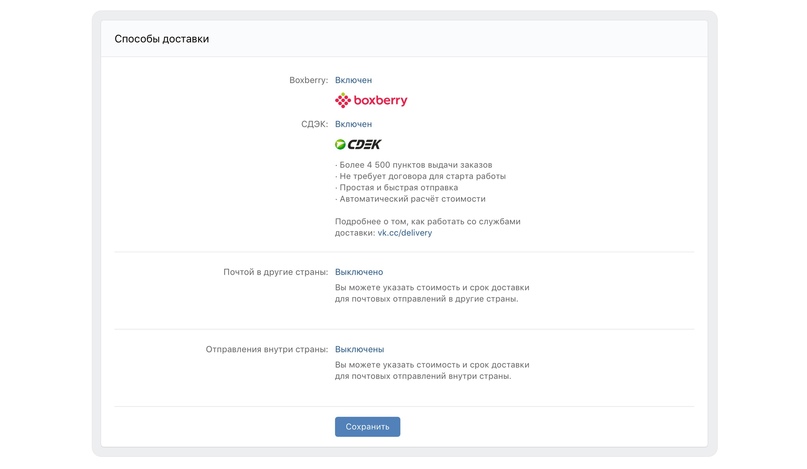
Task: Toggle Boxberry 'Включен' status
Action: pyautogui.click(x=353, y=80)
